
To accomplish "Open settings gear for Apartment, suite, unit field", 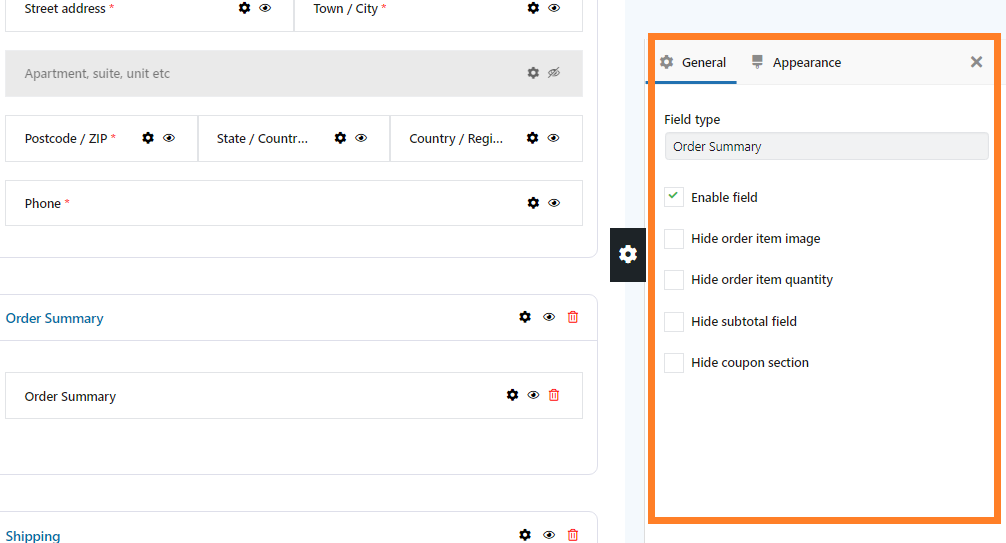I will pyautogui.click(x=533, y=73).
